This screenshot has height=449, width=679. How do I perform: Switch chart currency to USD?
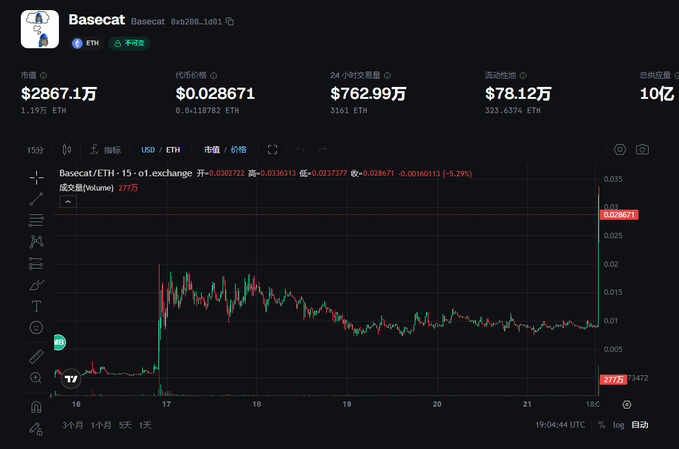click(x=148, y=150)
